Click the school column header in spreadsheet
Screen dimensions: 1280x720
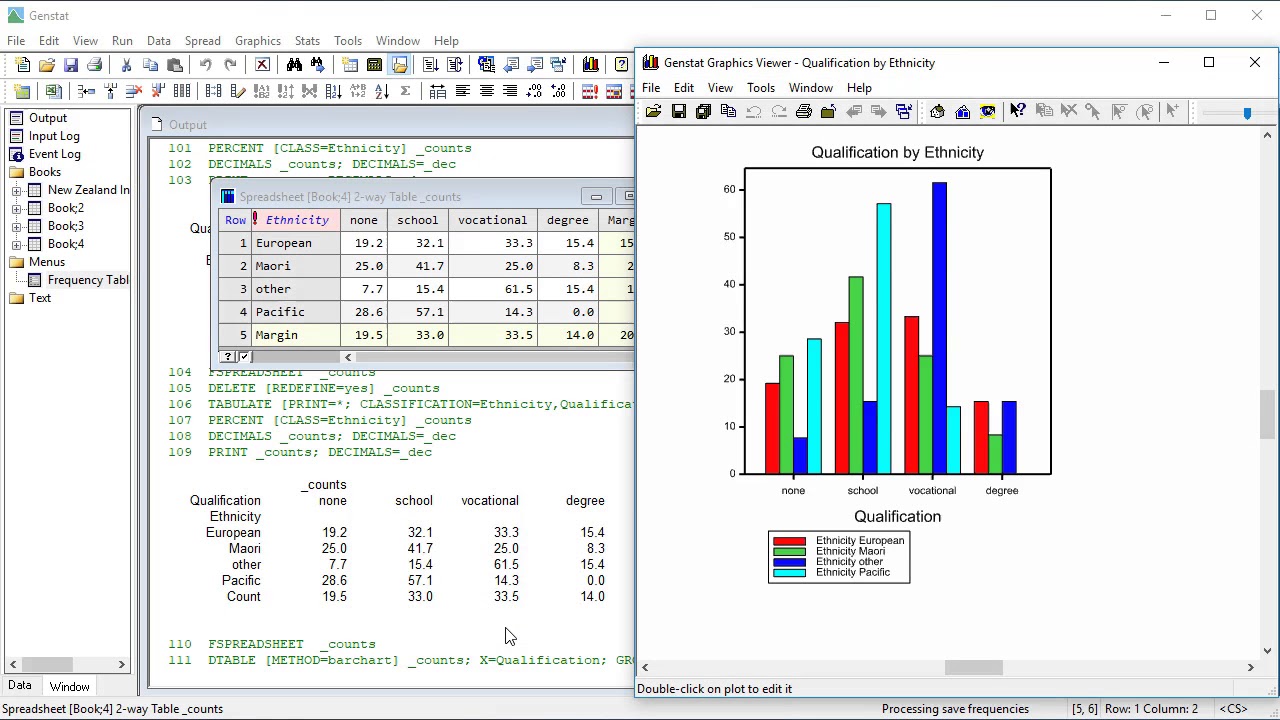point(417,220)
